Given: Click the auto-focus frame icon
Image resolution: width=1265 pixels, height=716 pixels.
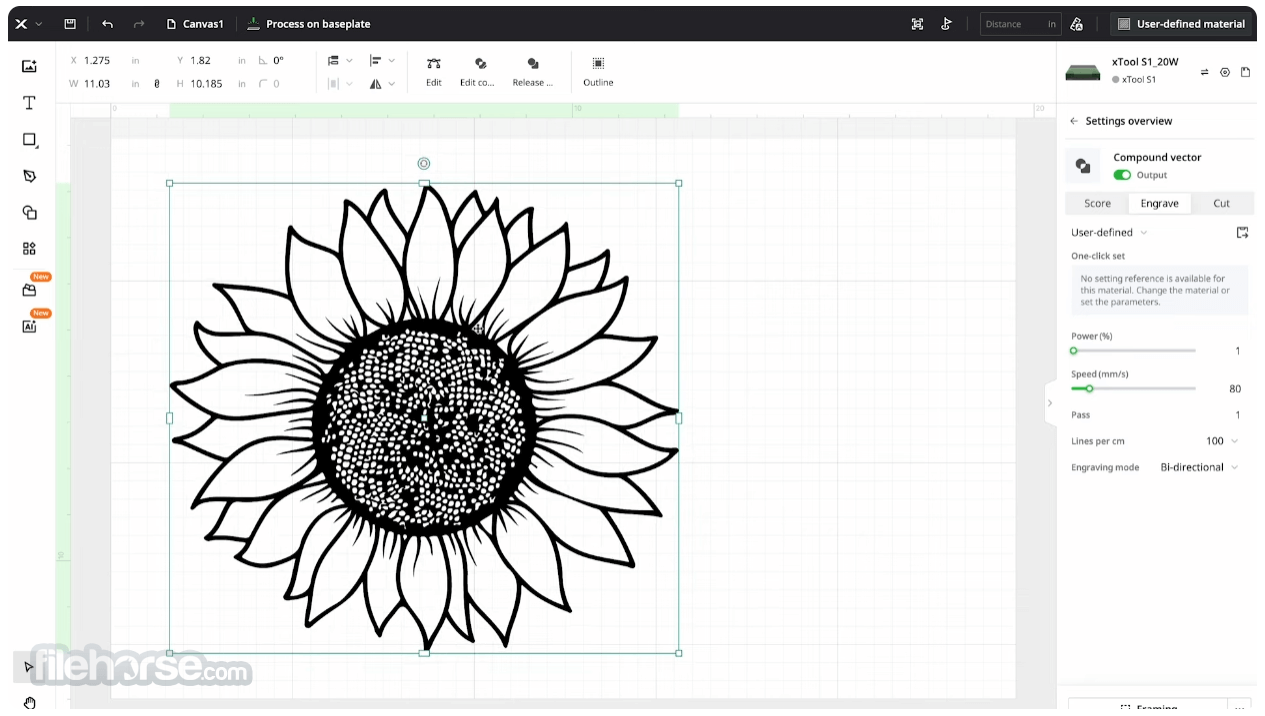Looking at the screenshot, I should (x=918, y=24).
